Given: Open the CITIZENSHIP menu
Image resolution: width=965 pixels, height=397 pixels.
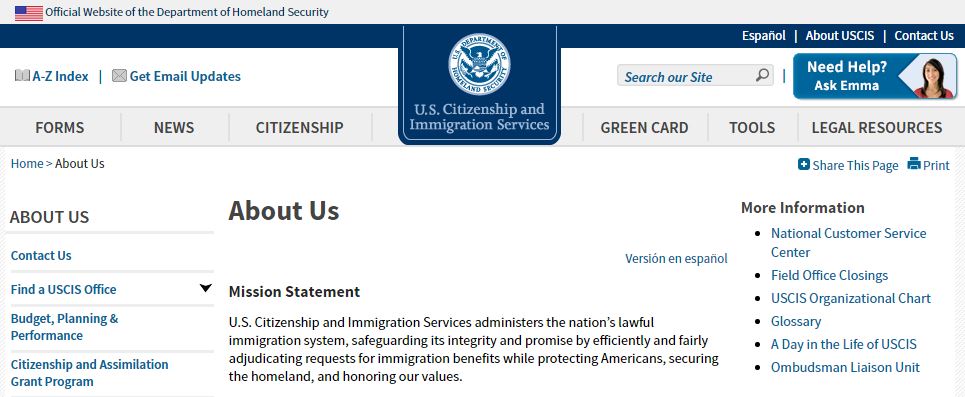Looking at the screenshot, I should click(x=300, y=127).
